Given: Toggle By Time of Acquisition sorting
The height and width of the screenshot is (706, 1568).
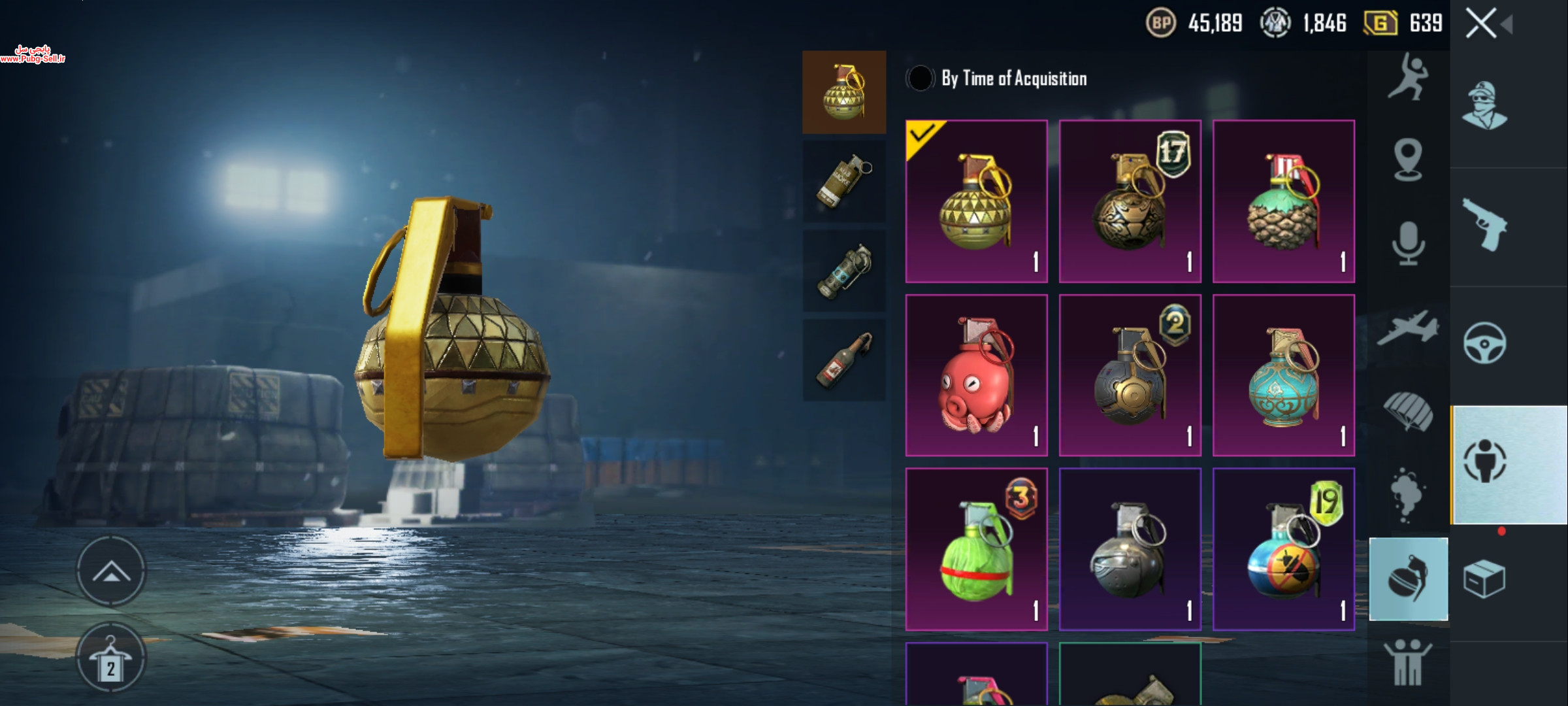Looking at the screenshot, I should click(x=997, y=78).
